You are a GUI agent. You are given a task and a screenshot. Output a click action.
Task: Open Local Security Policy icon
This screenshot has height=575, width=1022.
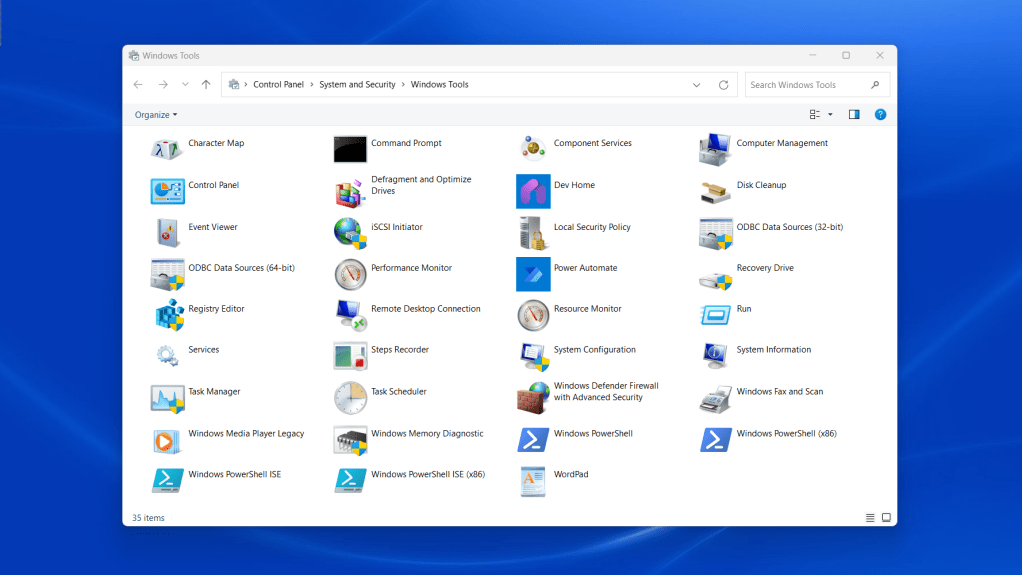(533, 233)
